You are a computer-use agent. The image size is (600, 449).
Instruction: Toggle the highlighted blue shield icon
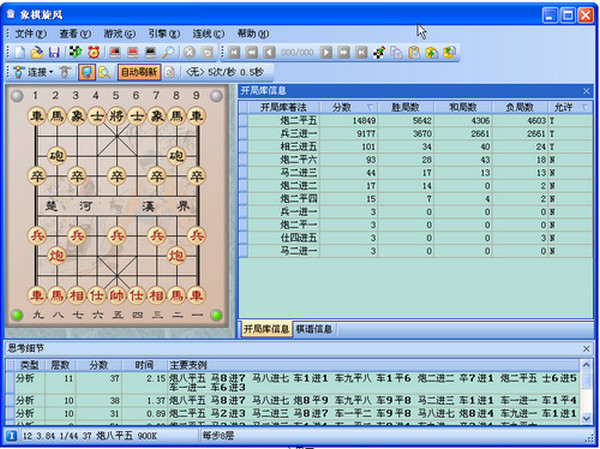click(x=87, y=72)
